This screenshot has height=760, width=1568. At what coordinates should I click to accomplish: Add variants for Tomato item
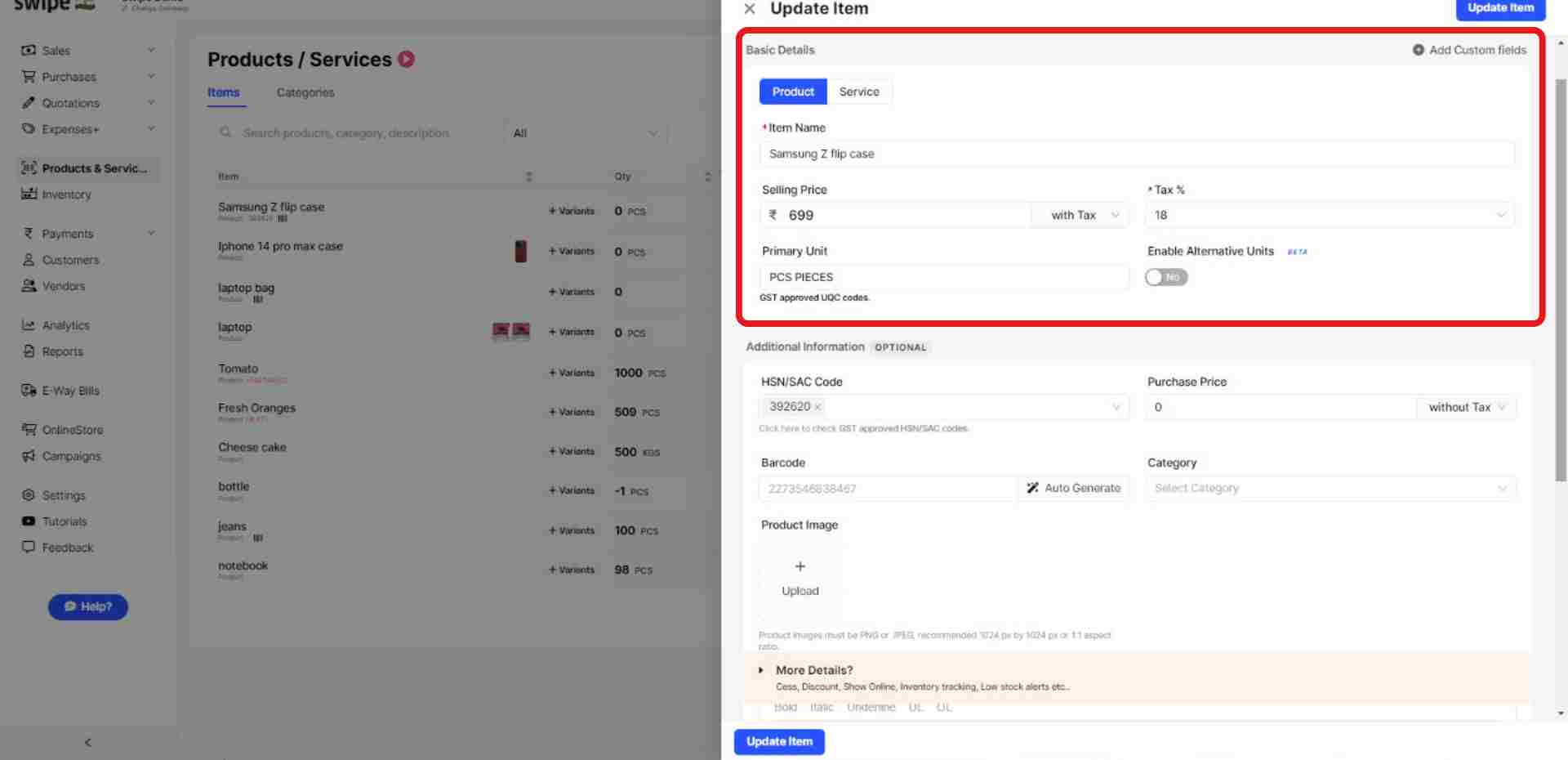(x=572, y=373)
